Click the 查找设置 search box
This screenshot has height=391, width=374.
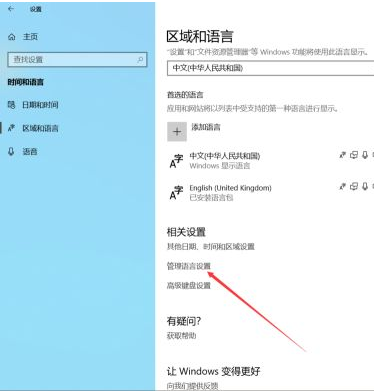[x=77, y=60]
